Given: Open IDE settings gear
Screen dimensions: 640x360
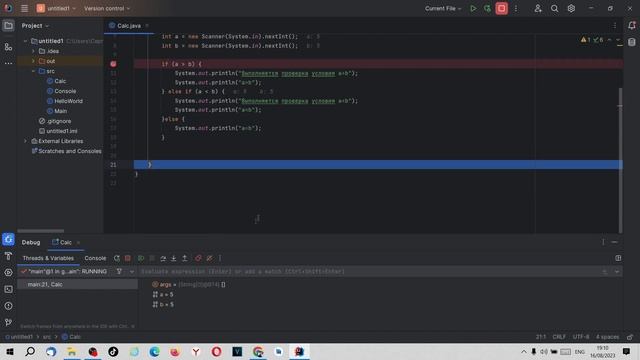Looking at the screenshot, I should pos(571,8).
